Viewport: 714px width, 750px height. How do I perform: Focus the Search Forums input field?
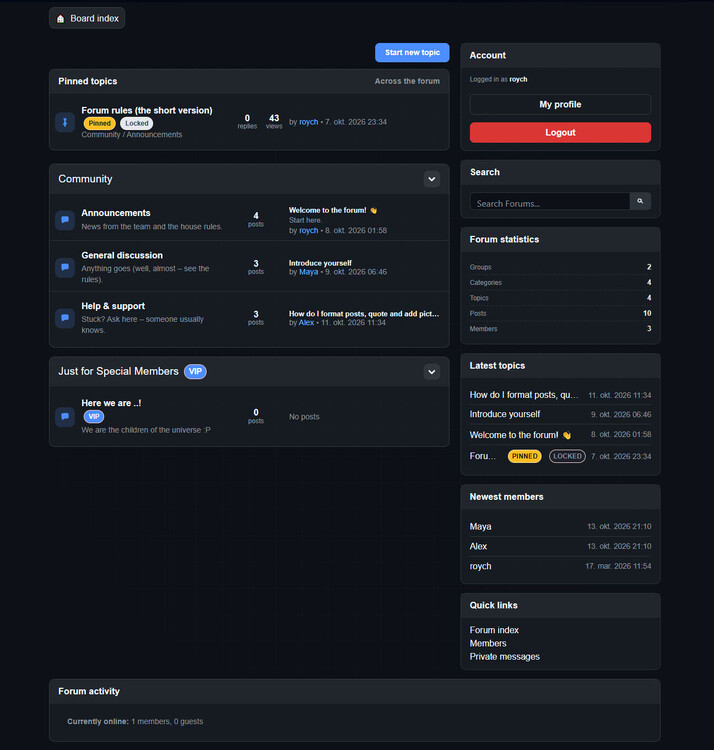549,201
